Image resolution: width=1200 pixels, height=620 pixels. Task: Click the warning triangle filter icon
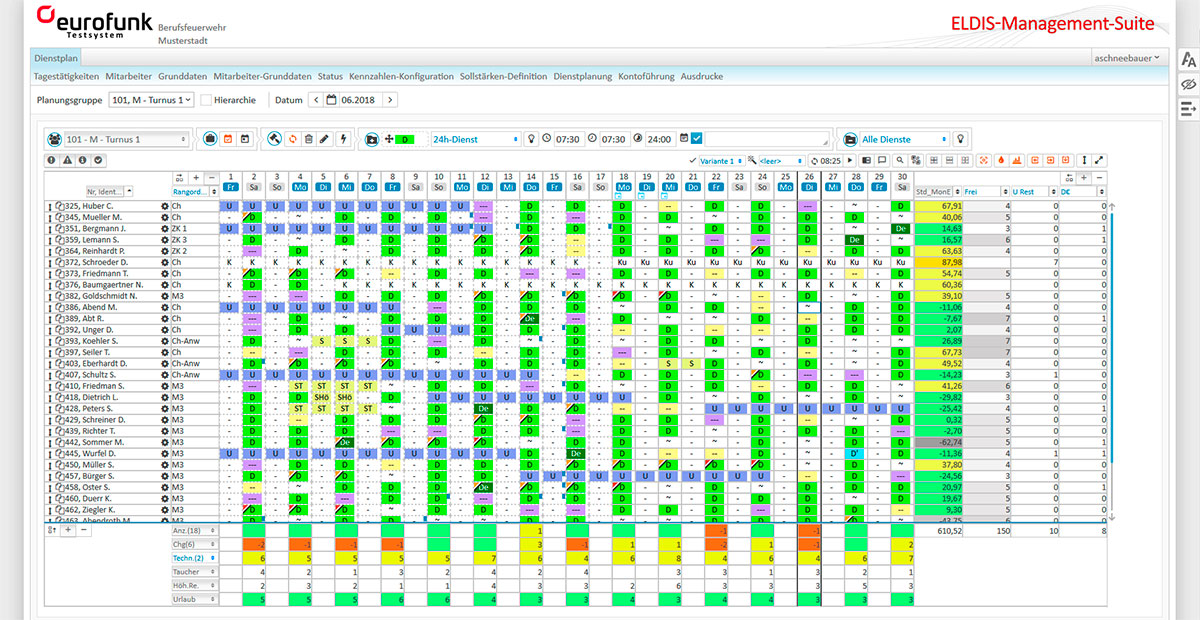[67, 160]
